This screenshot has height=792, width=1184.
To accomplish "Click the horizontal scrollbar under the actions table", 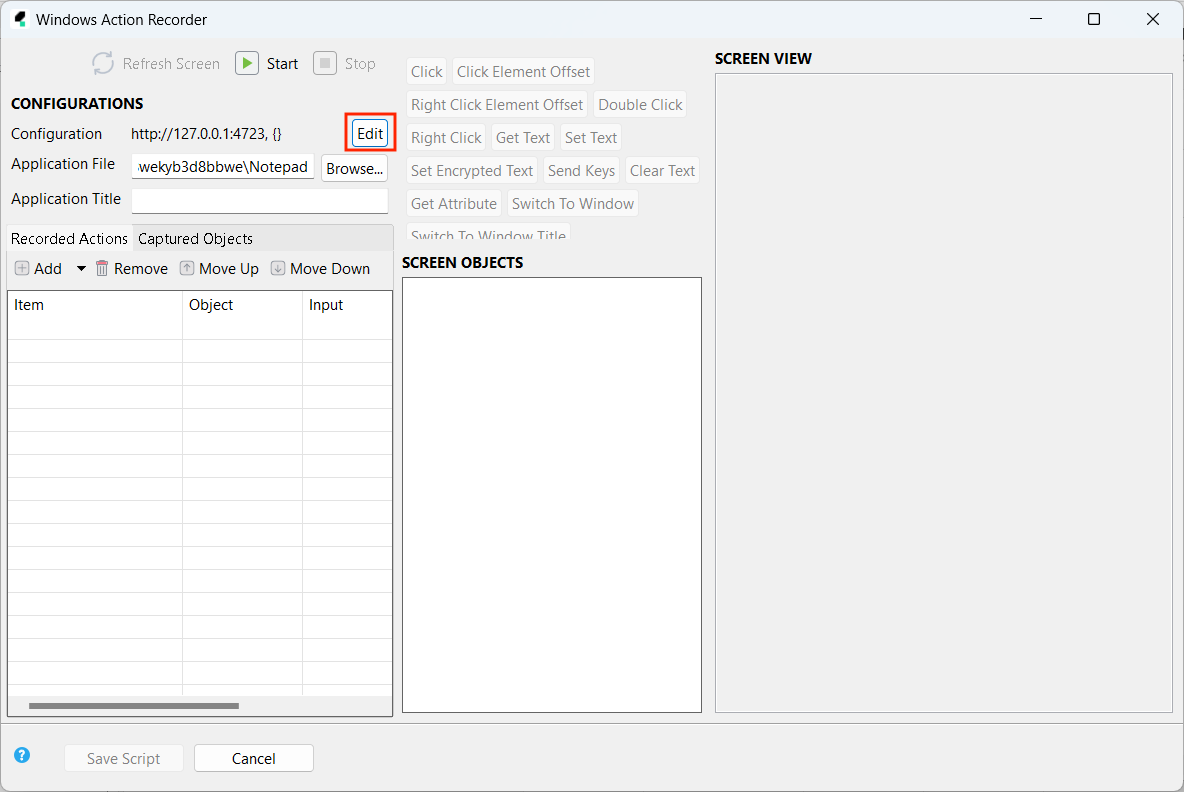I will click(134, 706).
